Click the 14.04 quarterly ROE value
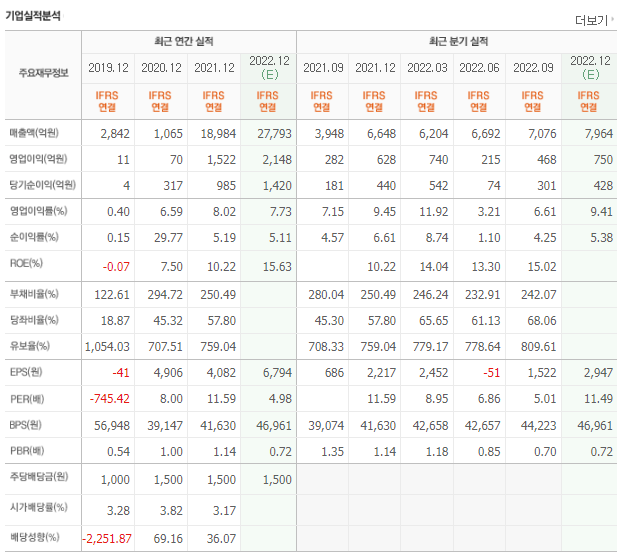Viewport: 627px width, 558px height. click(434, 267)
